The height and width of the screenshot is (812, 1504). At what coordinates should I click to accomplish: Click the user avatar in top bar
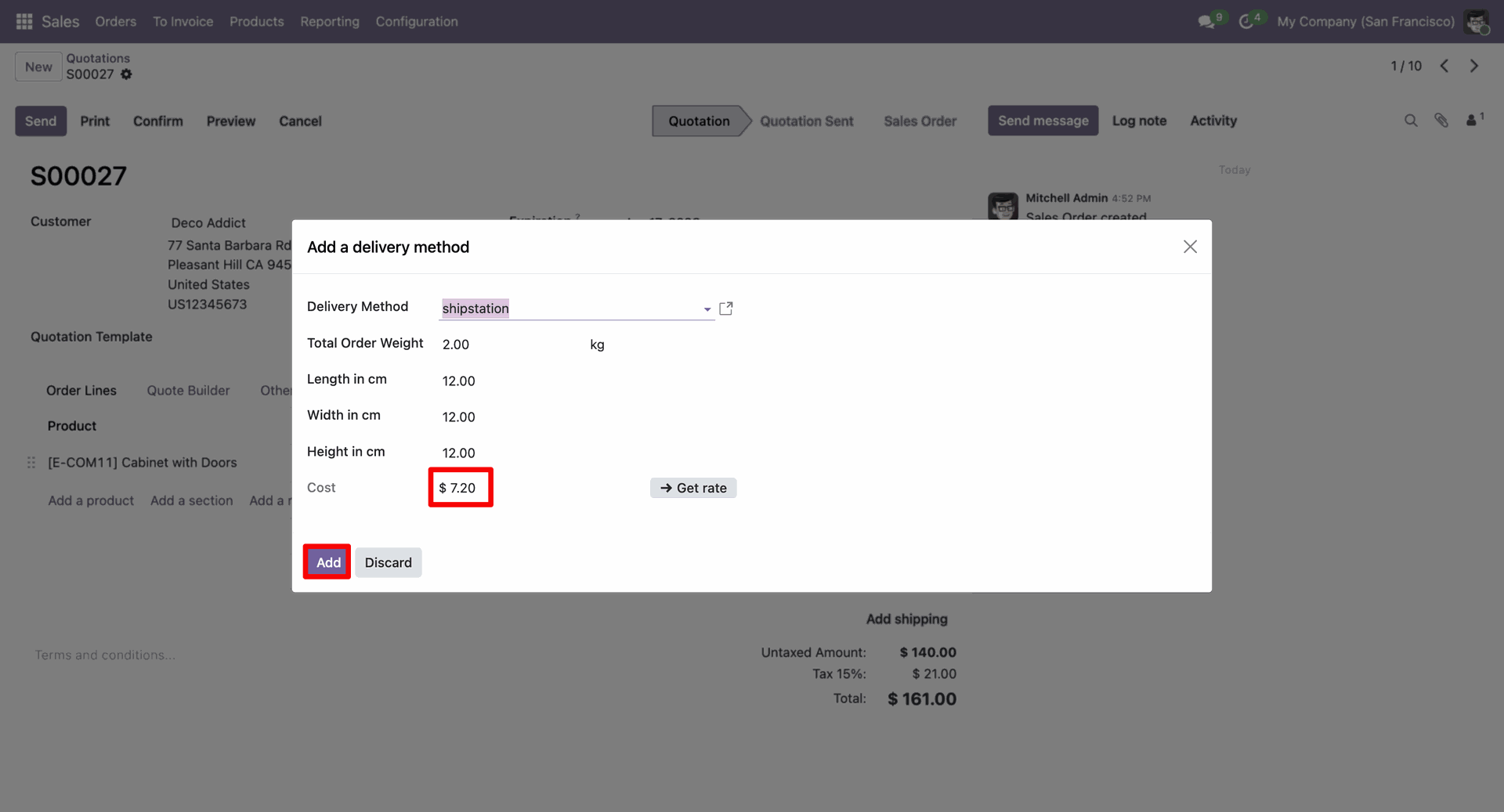(x=1477, y=21)
